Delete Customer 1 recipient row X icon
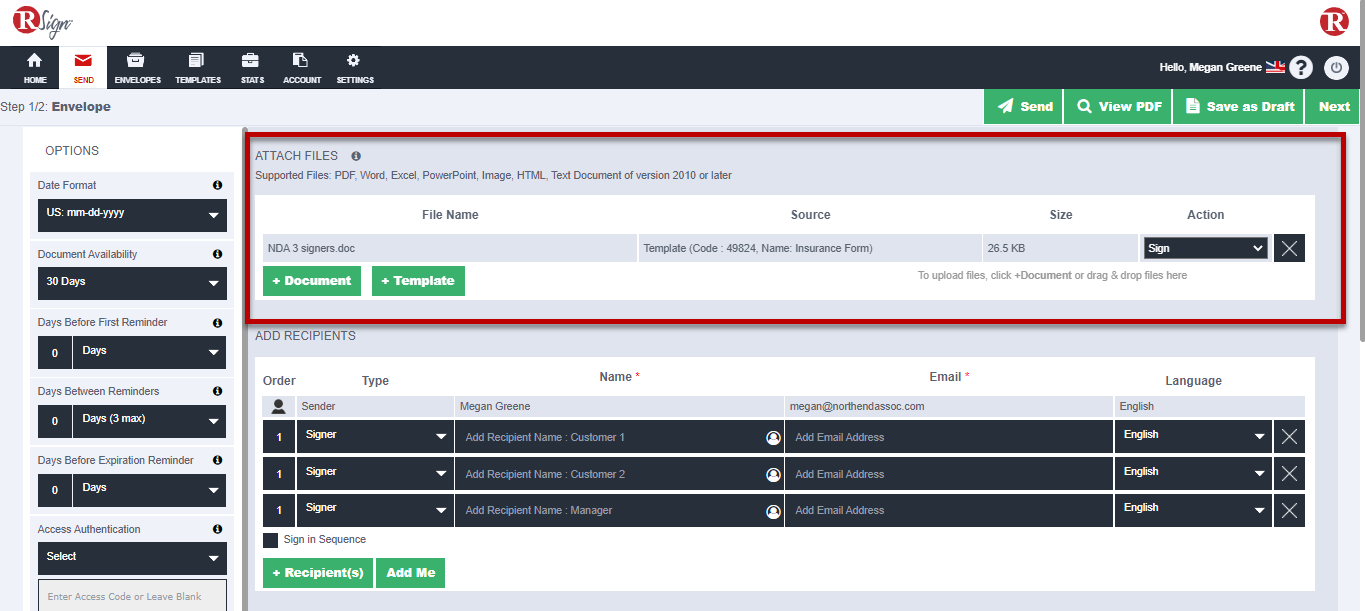 (1289, 437)
